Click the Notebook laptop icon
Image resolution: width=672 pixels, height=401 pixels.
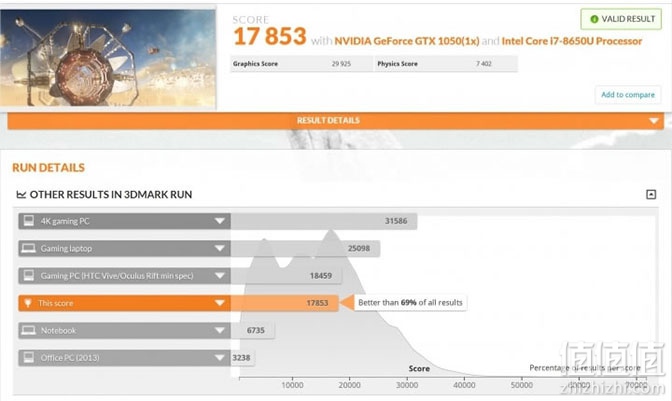29,330
